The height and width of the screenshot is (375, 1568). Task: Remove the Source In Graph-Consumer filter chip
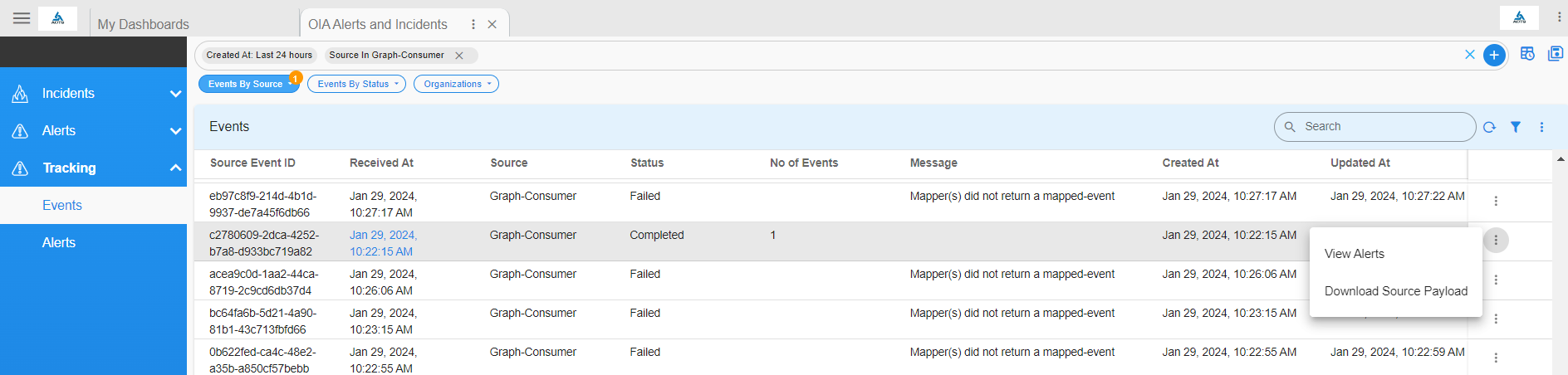(459, 56)
